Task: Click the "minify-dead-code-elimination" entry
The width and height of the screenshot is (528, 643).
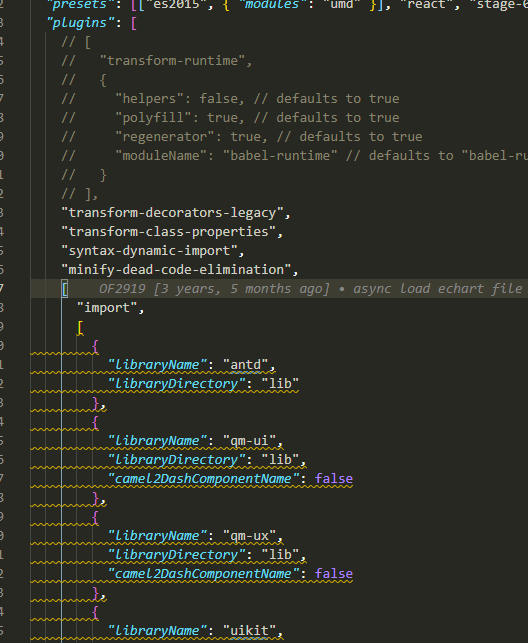Action: coord(176,269)
